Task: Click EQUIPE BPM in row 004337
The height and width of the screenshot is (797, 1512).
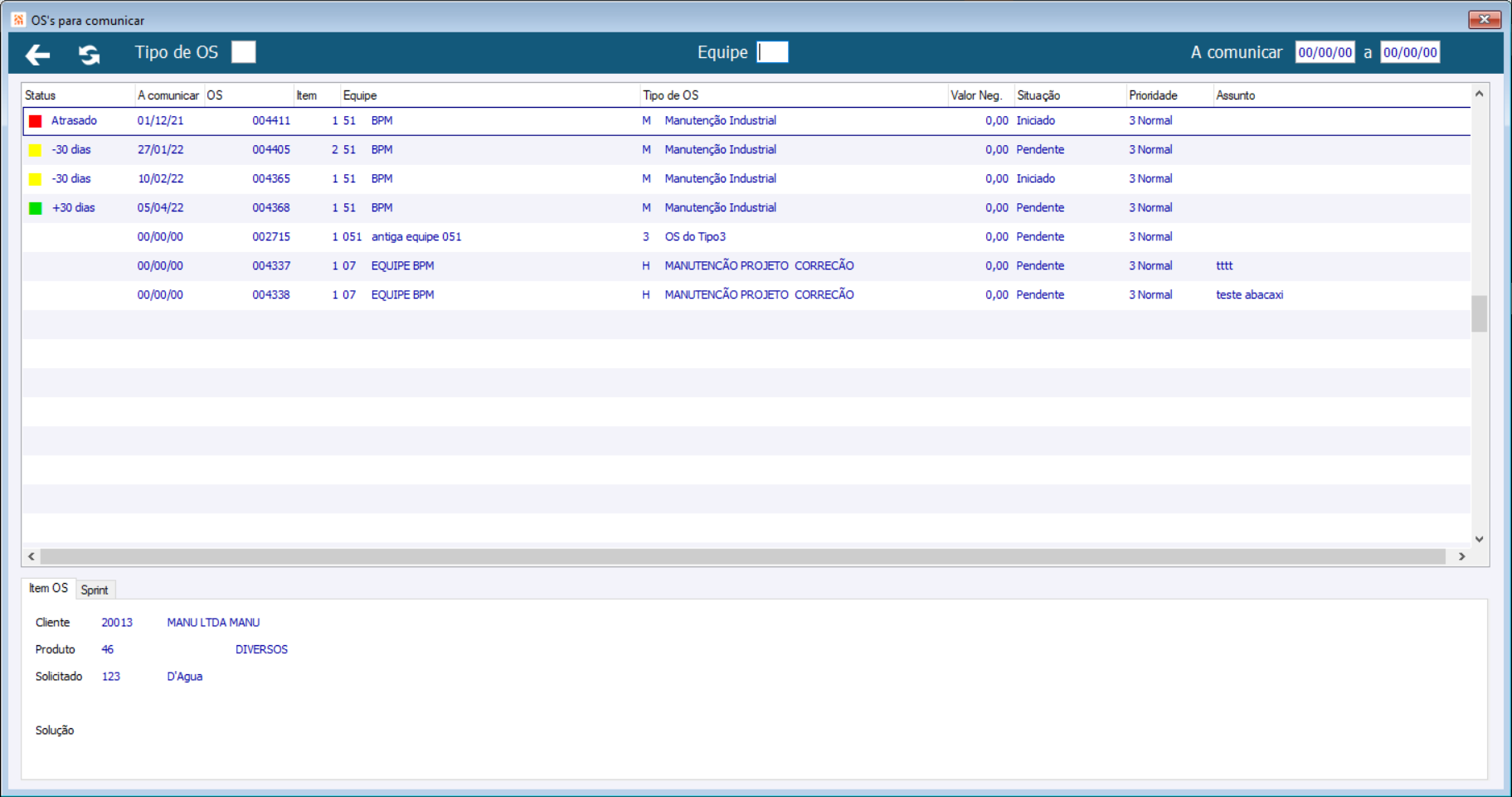Action: pyautogui.click(x=402, y=266)
